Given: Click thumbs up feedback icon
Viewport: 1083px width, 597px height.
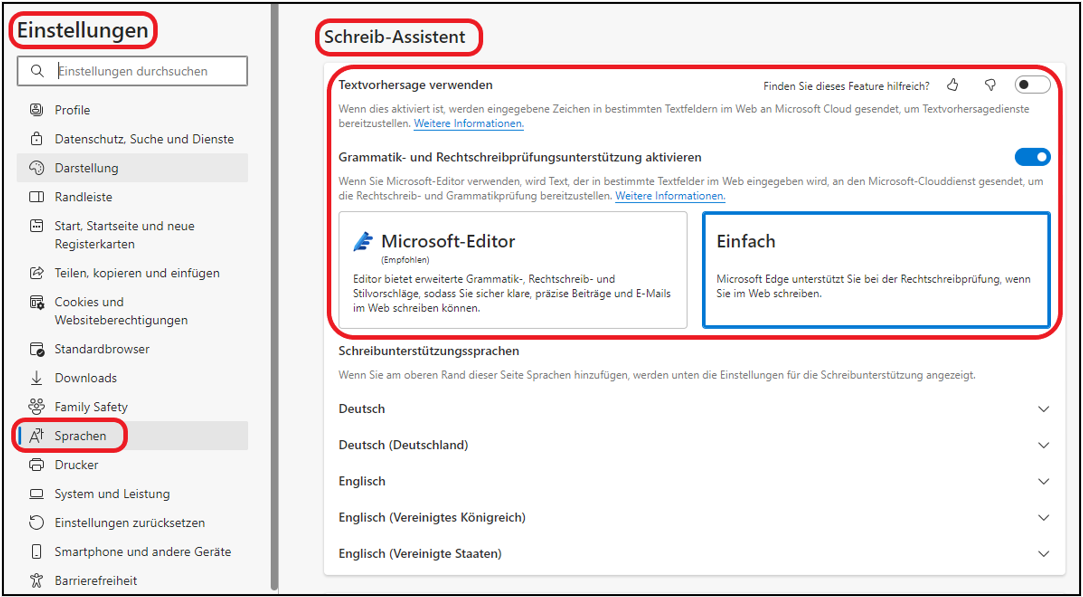Looking at the screenshot, I should point(953,86).
